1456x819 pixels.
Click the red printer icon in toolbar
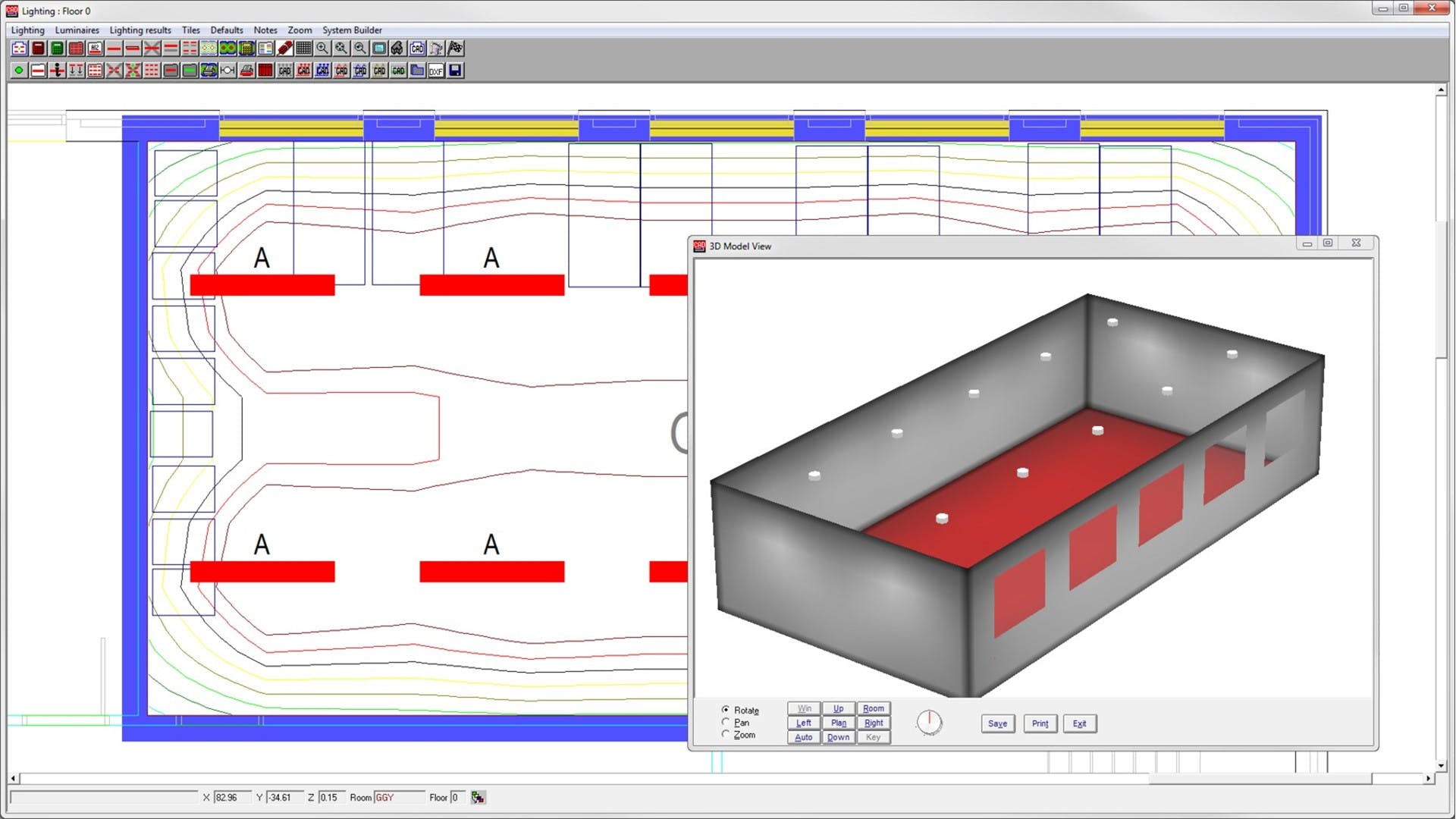246,71
